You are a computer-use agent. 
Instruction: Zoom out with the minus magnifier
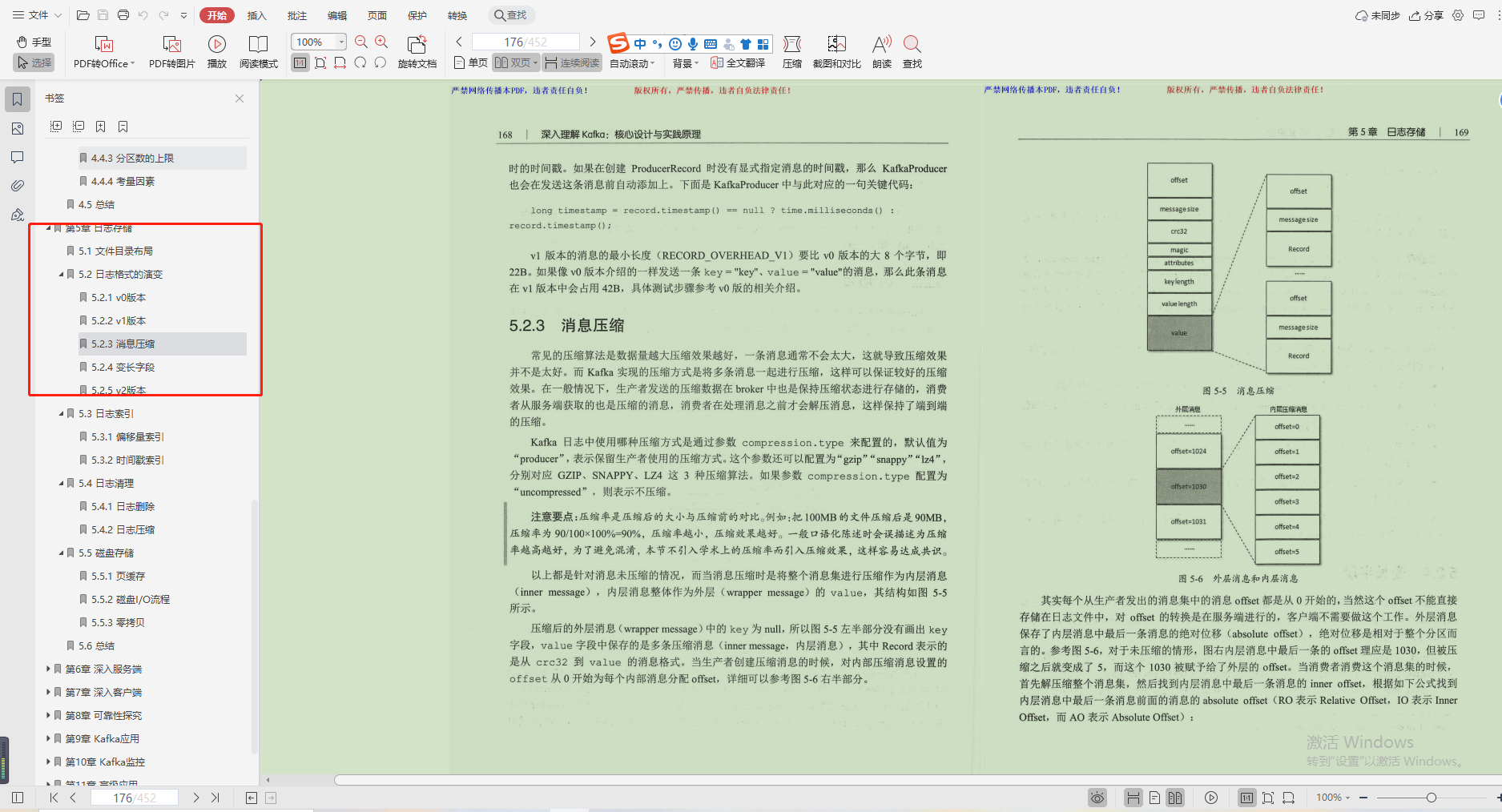361,42
